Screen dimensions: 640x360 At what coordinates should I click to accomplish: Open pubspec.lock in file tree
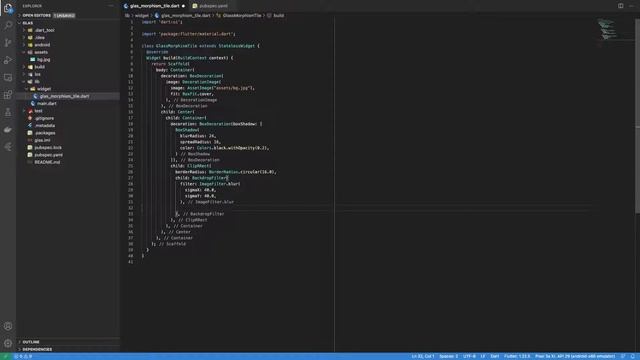coord(48,148)
